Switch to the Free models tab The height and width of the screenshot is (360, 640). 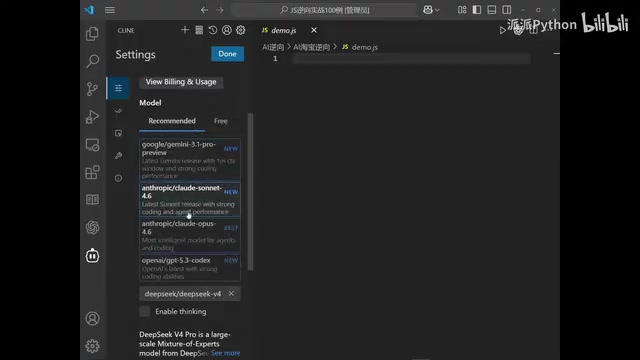click(x=220, y=121)
